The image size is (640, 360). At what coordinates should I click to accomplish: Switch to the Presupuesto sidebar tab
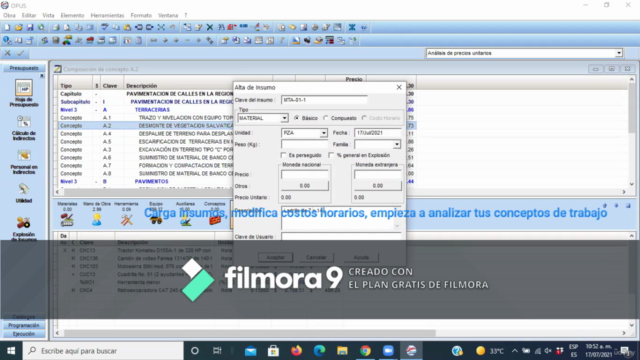coord(24,68)
